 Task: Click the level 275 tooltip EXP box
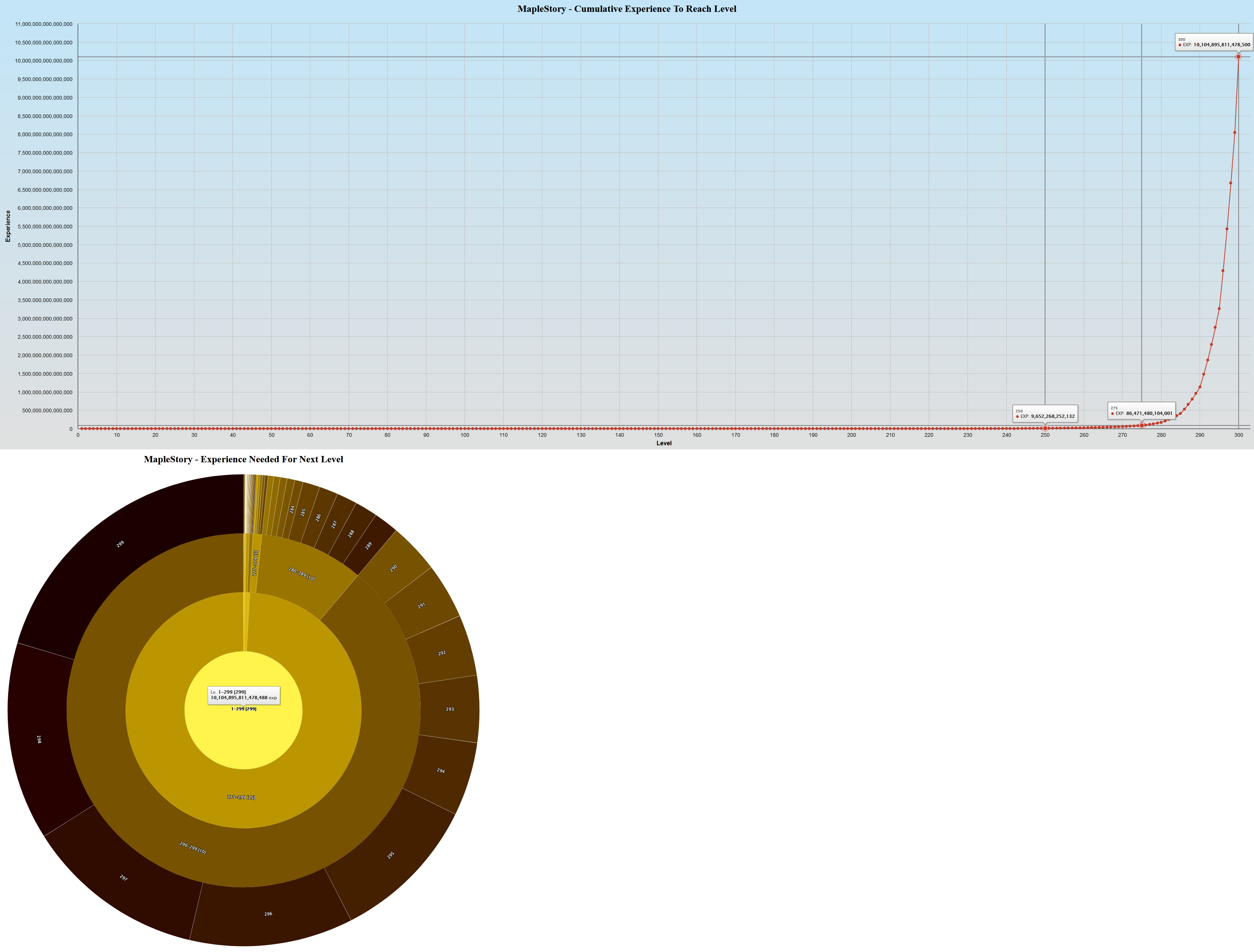(x=1141, y=410)
